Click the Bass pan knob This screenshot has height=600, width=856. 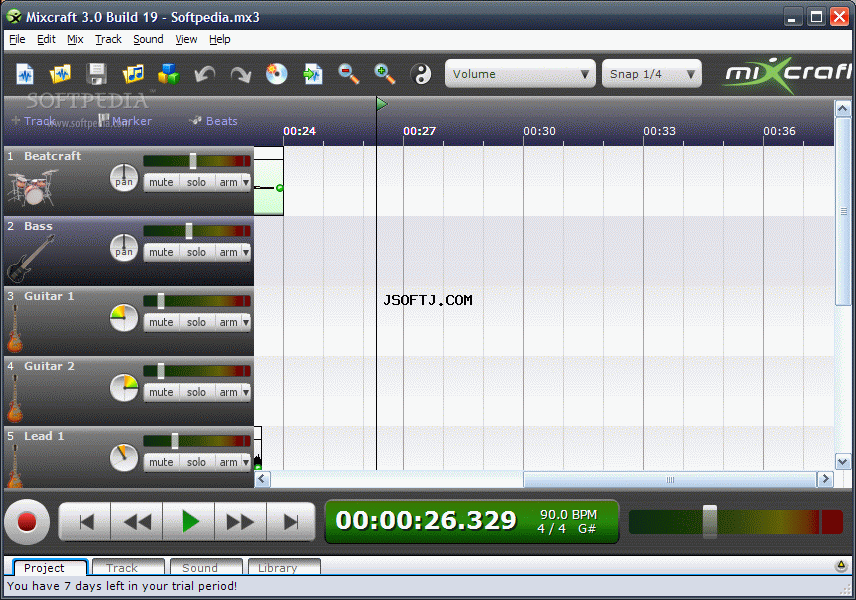click(x=124, y=248)
